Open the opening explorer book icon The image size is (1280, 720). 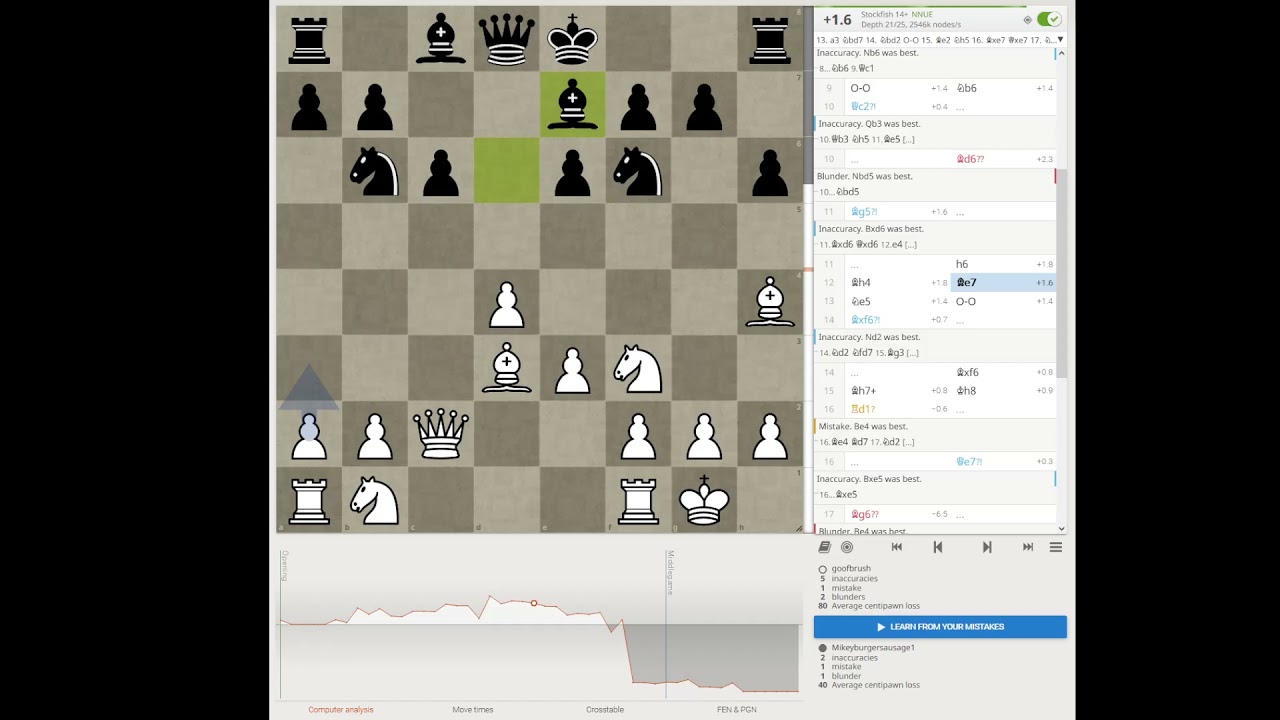point(824,547)
